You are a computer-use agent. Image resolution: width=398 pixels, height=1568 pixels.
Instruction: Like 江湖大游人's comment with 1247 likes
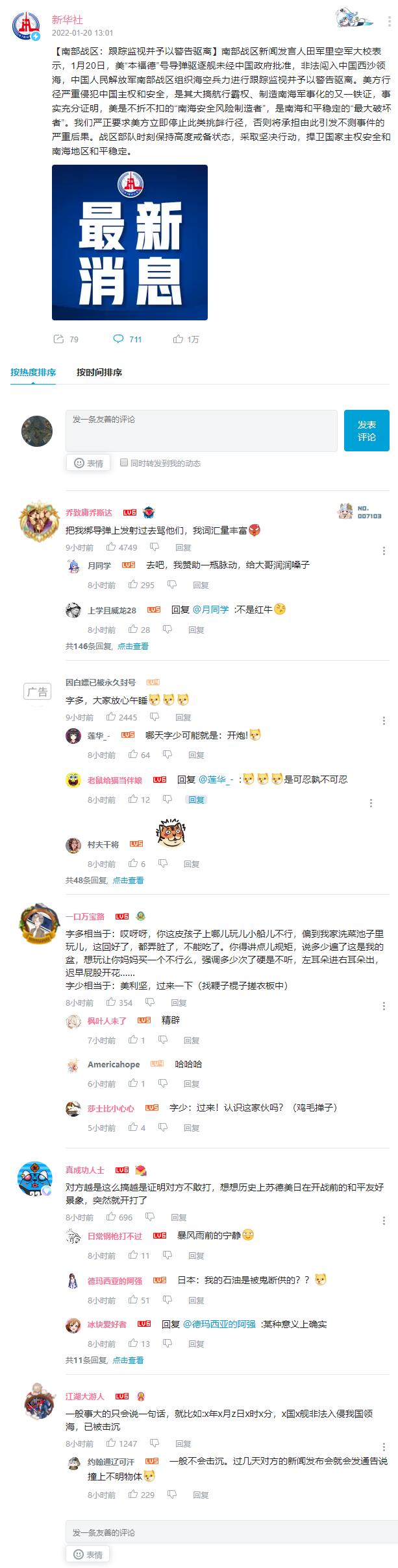pyautogui.click(x=111, y=1443)
